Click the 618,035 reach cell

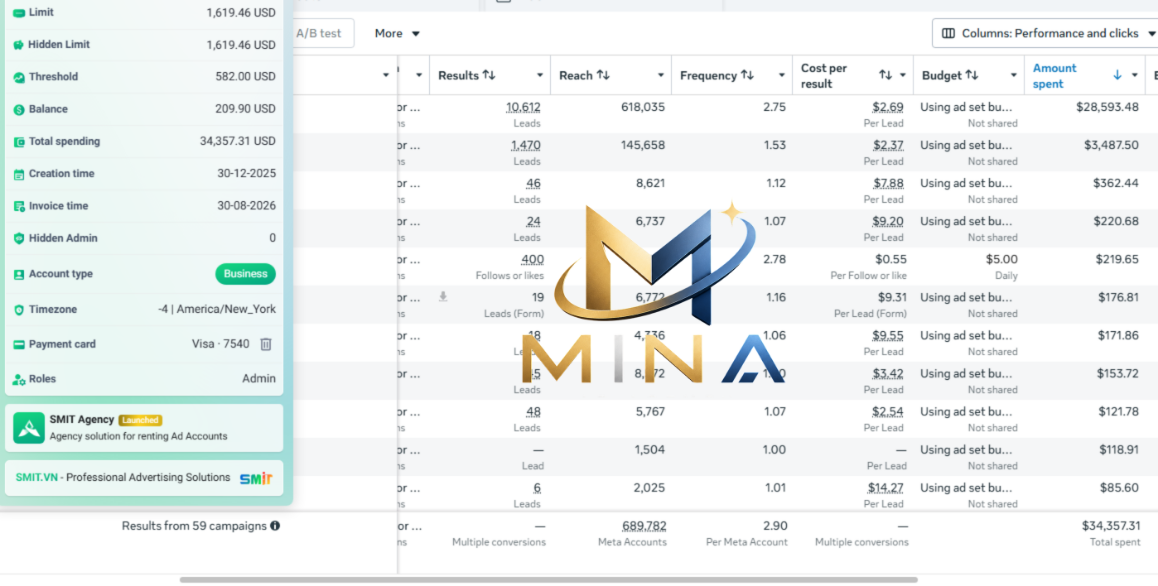[643, 107]
